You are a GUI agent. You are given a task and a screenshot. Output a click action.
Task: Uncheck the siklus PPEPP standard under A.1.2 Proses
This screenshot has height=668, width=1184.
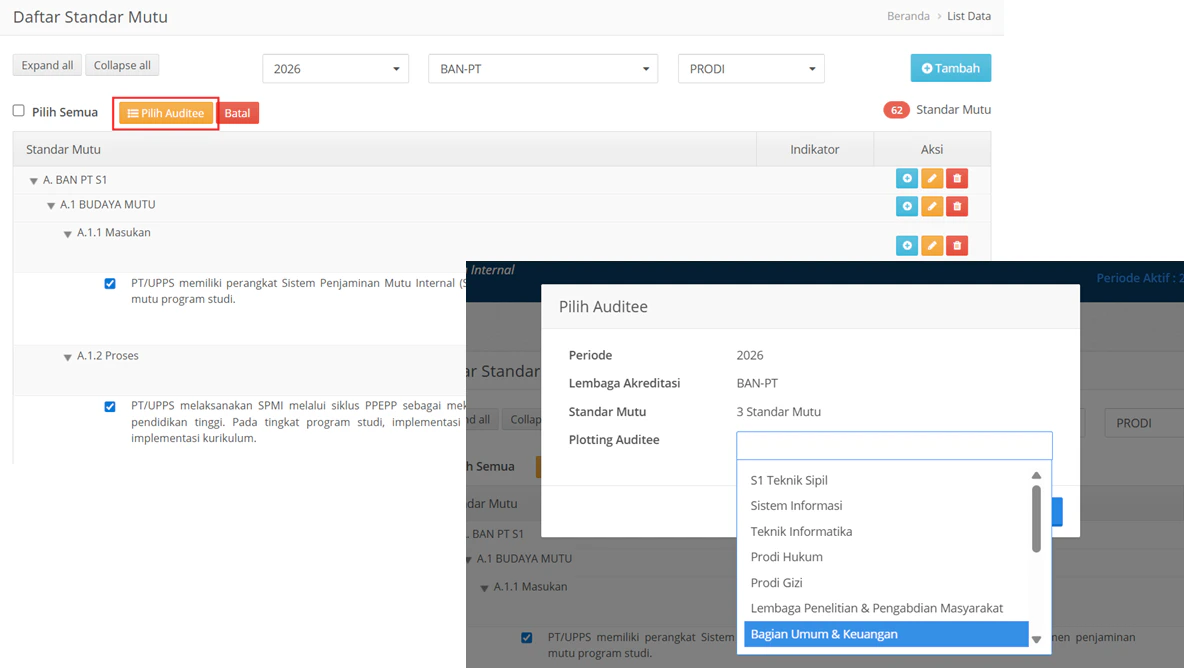coord(110,407)
